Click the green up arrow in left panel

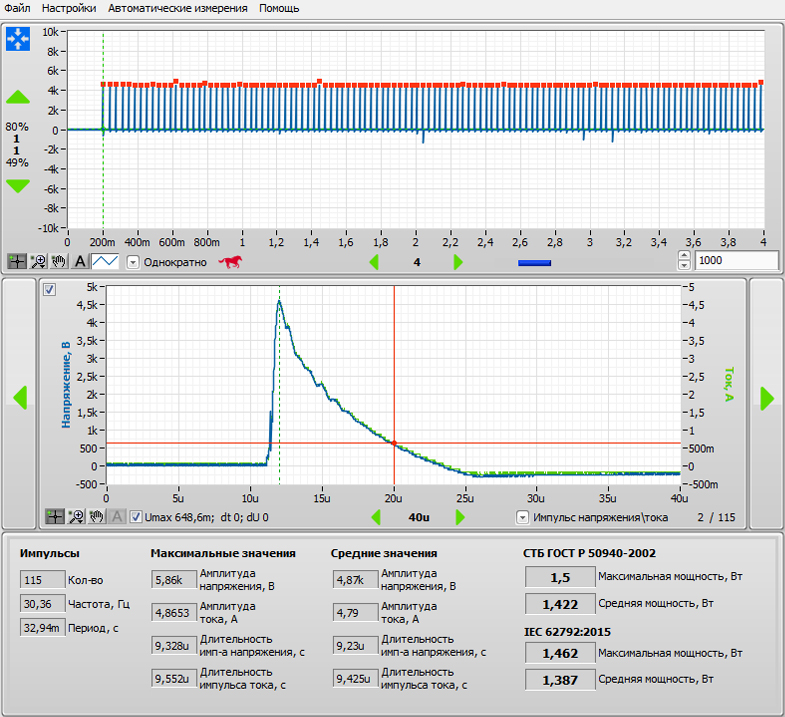tap(18, 98)
